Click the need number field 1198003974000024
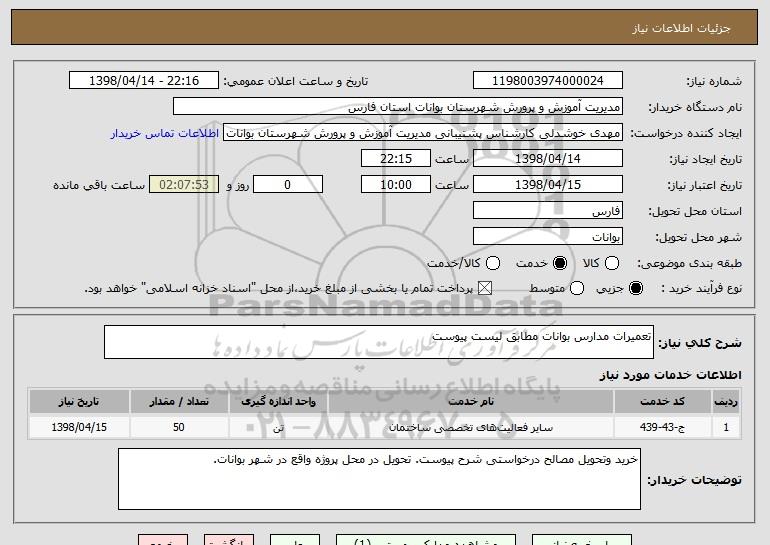The width and height of the screenshot is (770, 545). coord(548,81)
